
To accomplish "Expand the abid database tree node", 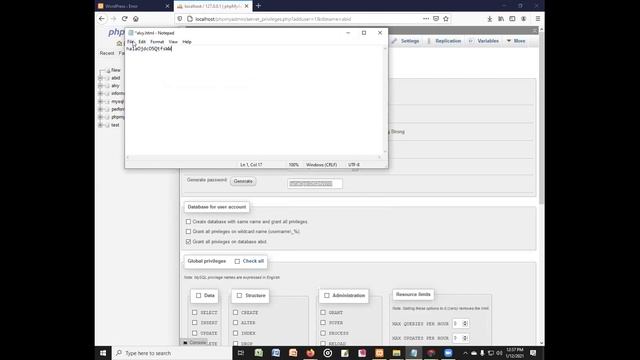I will [x=100, y=78].
